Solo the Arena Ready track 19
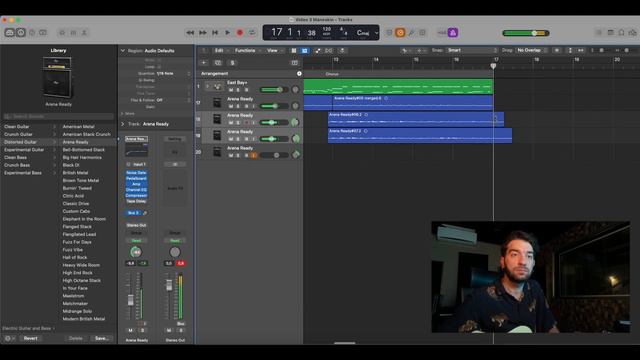Screen dimensions: 640x360 (x=238, y=139)
